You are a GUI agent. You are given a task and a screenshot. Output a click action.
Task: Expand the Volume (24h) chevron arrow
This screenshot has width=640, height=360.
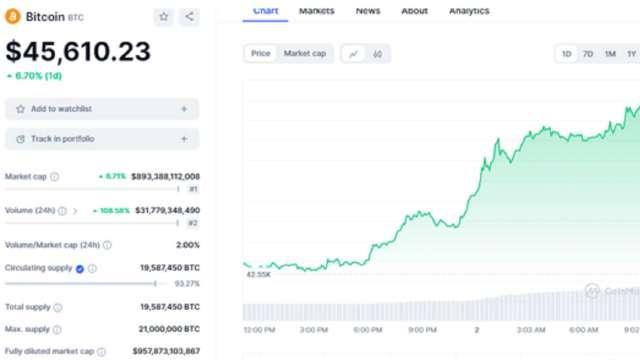tap(75, 211)
